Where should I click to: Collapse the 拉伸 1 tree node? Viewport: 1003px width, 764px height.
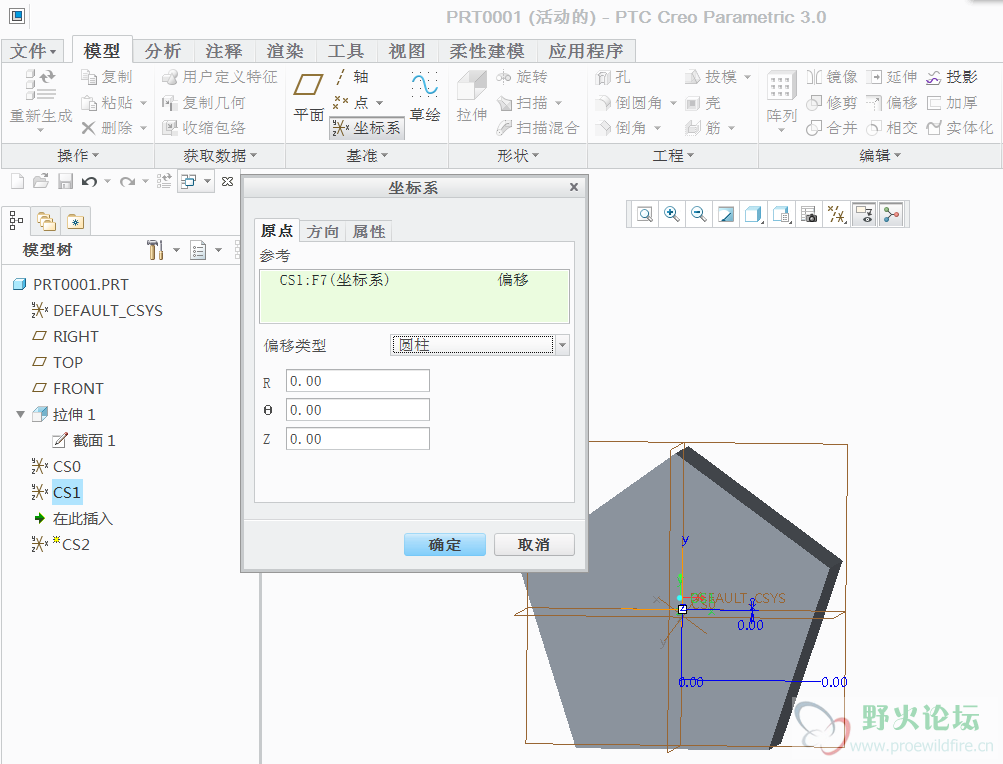pos(20,415)
